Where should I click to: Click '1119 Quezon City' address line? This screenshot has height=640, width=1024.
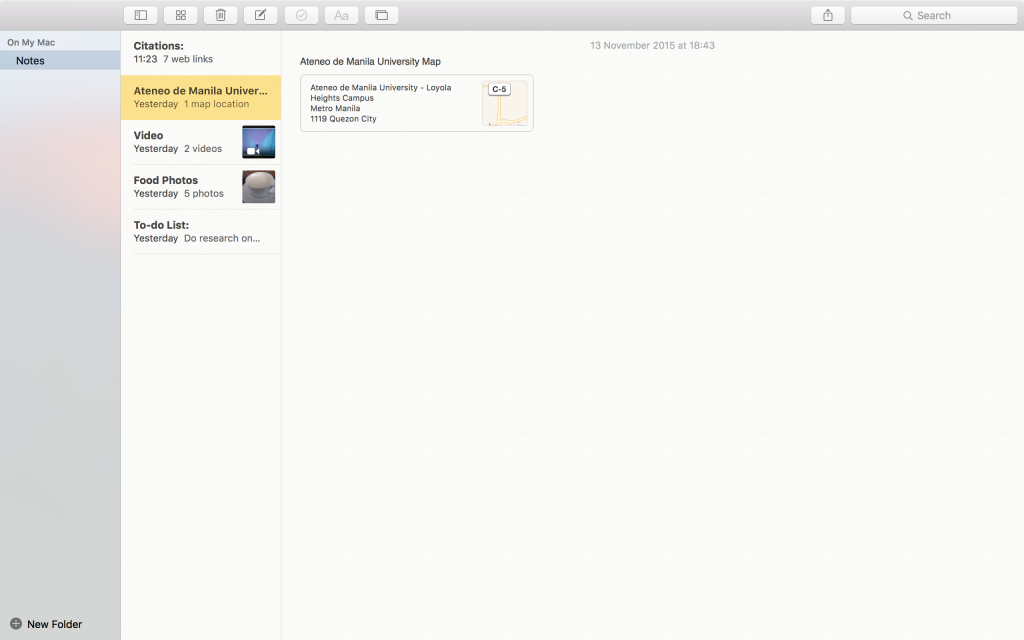click(344, 119)
